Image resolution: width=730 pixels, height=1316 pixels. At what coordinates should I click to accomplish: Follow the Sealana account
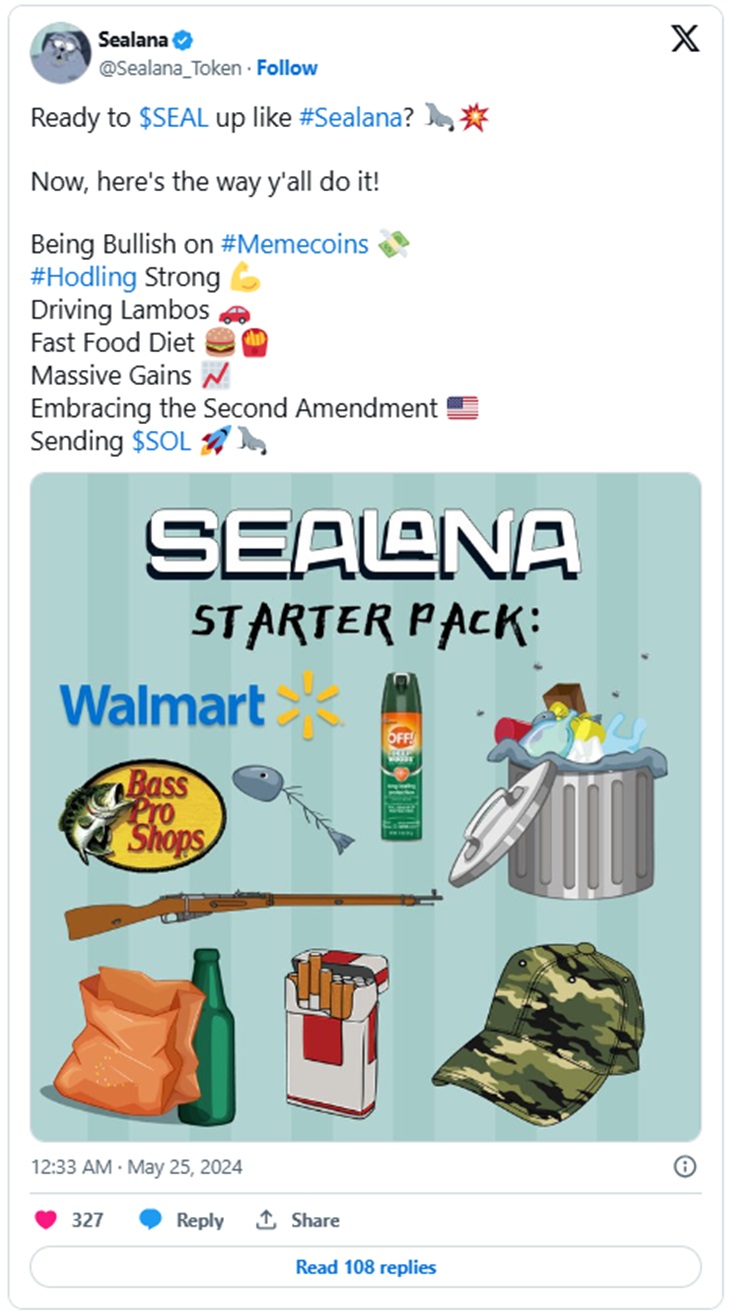click(287, 68)
